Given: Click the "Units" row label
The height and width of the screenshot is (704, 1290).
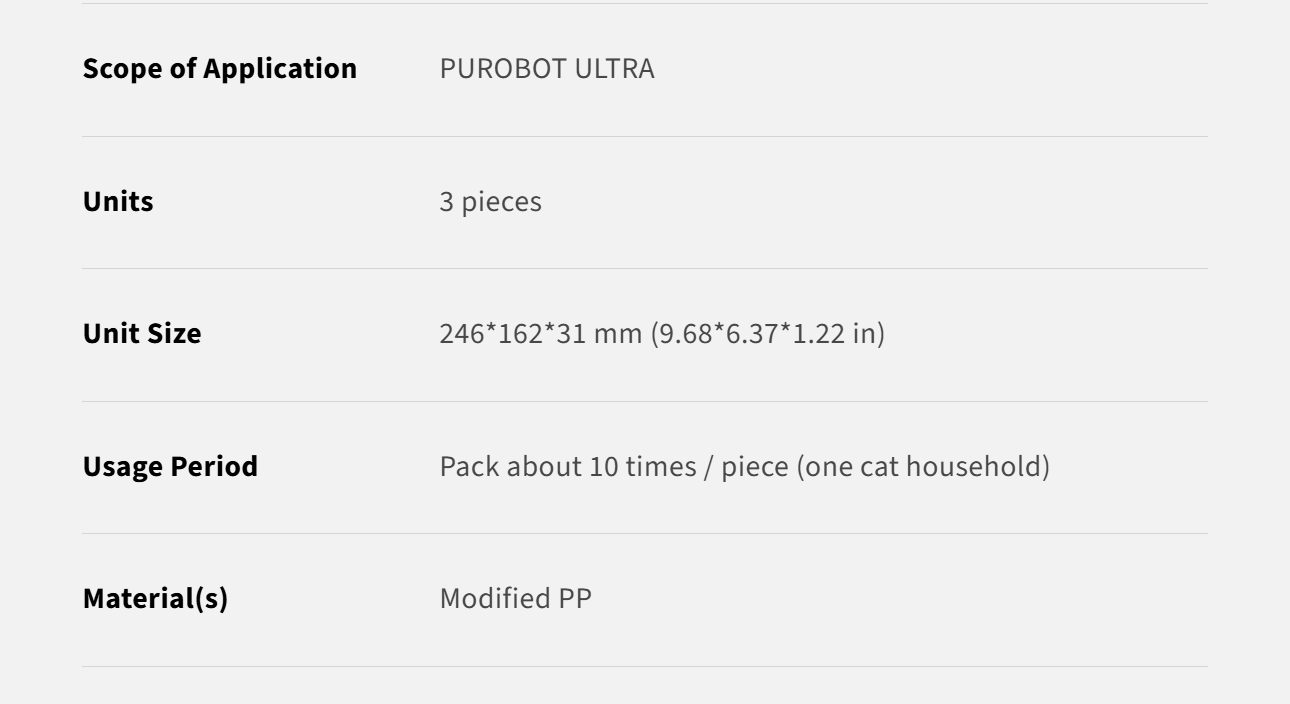Looking at the screenshot, I should pyautogui.click(x=118, y=202).
